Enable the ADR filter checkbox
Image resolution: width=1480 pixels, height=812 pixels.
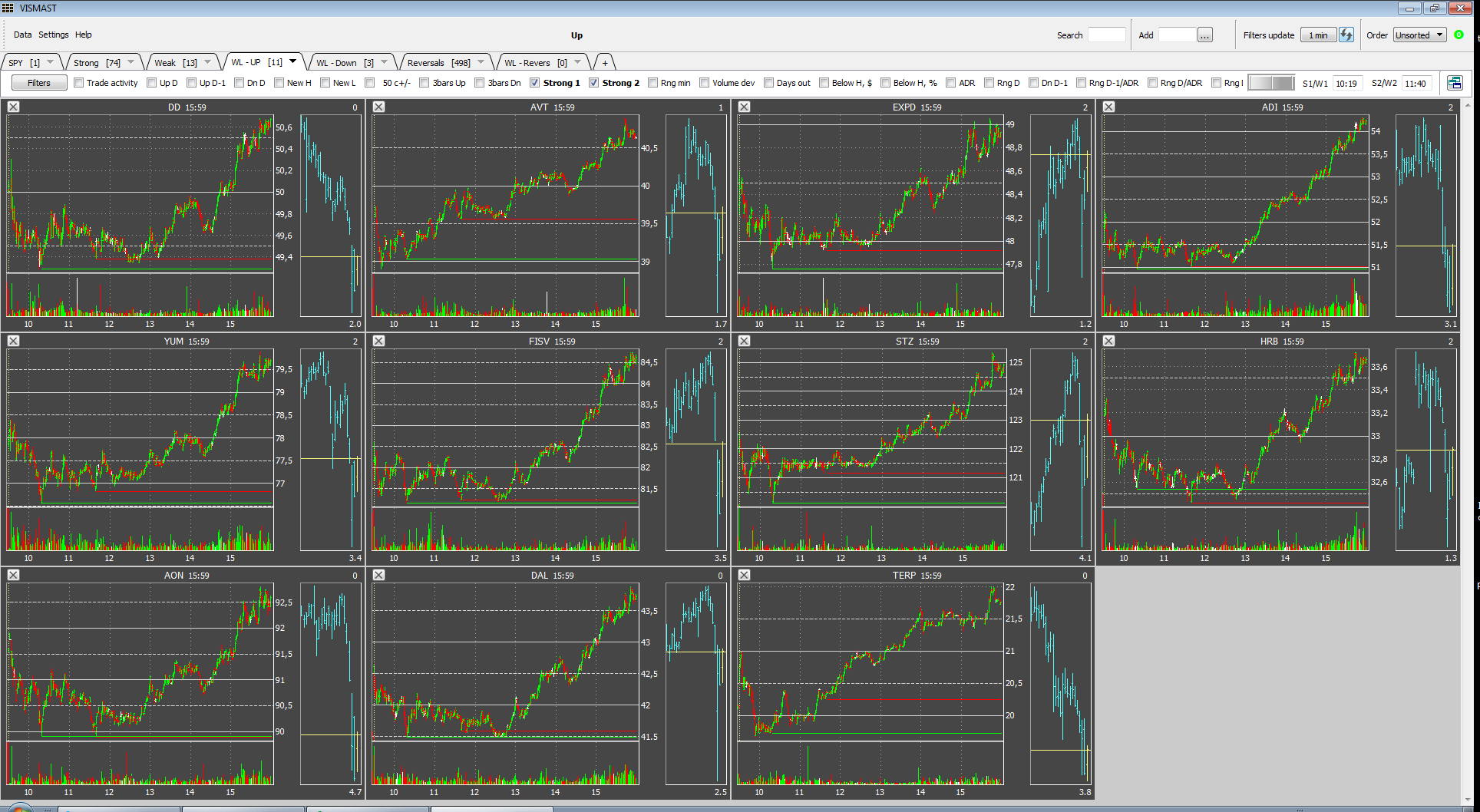pos(951,83)
